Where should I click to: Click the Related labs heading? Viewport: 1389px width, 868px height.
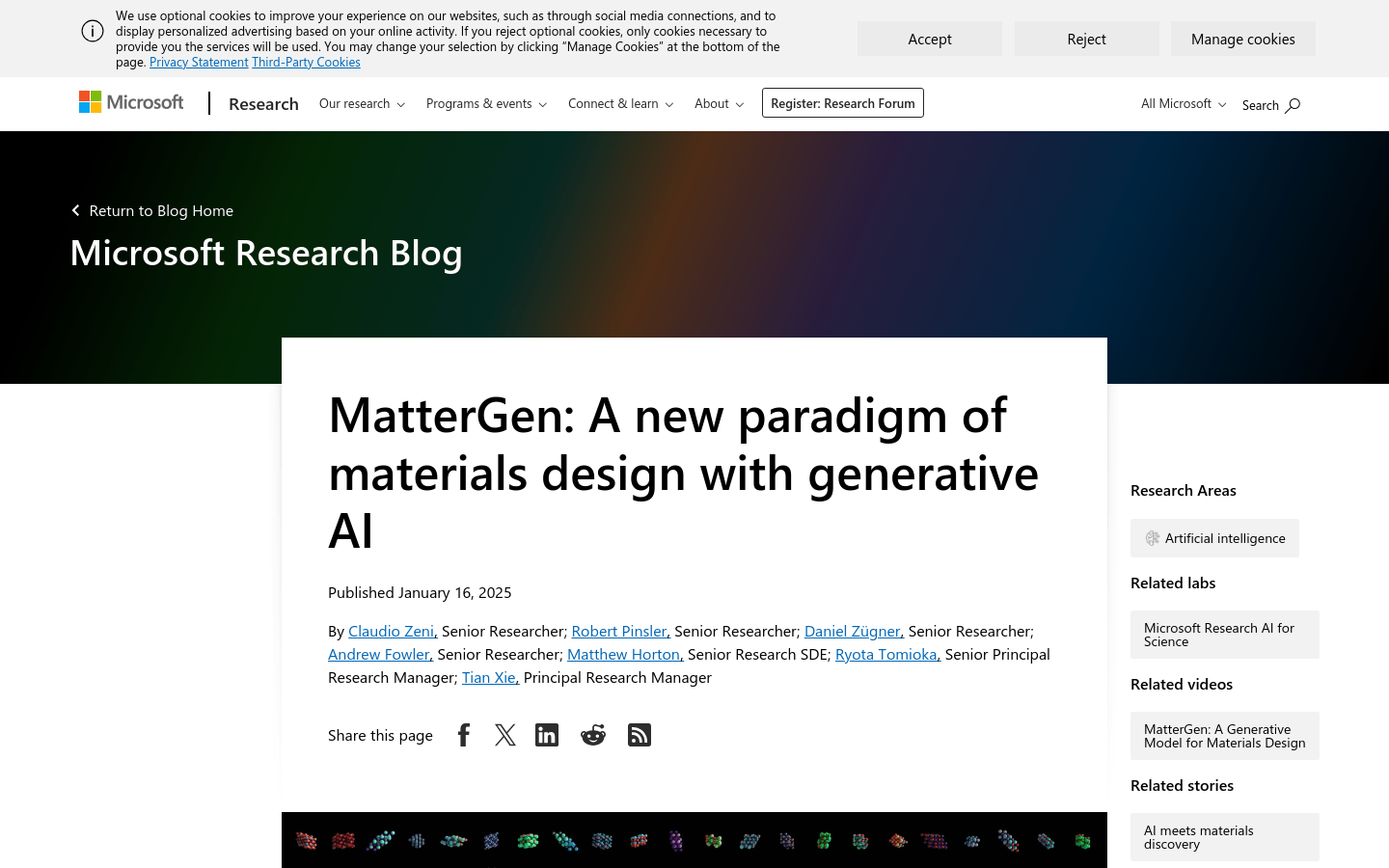point(1173,583)
